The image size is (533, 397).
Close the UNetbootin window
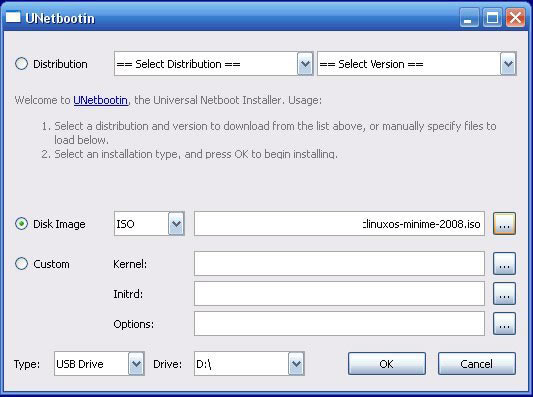[x=515, y=17]
